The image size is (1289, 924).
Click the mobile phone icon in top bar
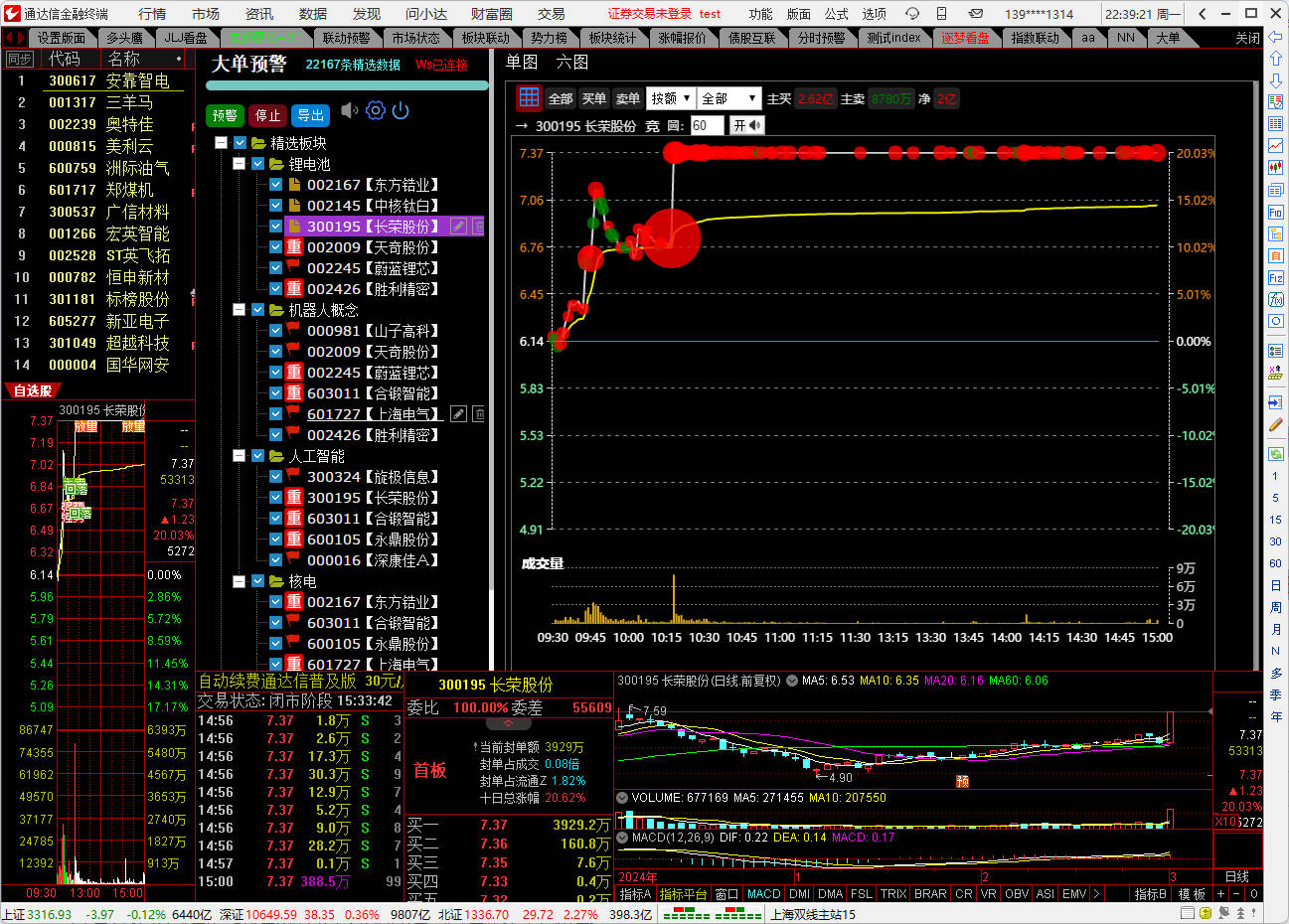pyautogui.click(x=941, y=14)
